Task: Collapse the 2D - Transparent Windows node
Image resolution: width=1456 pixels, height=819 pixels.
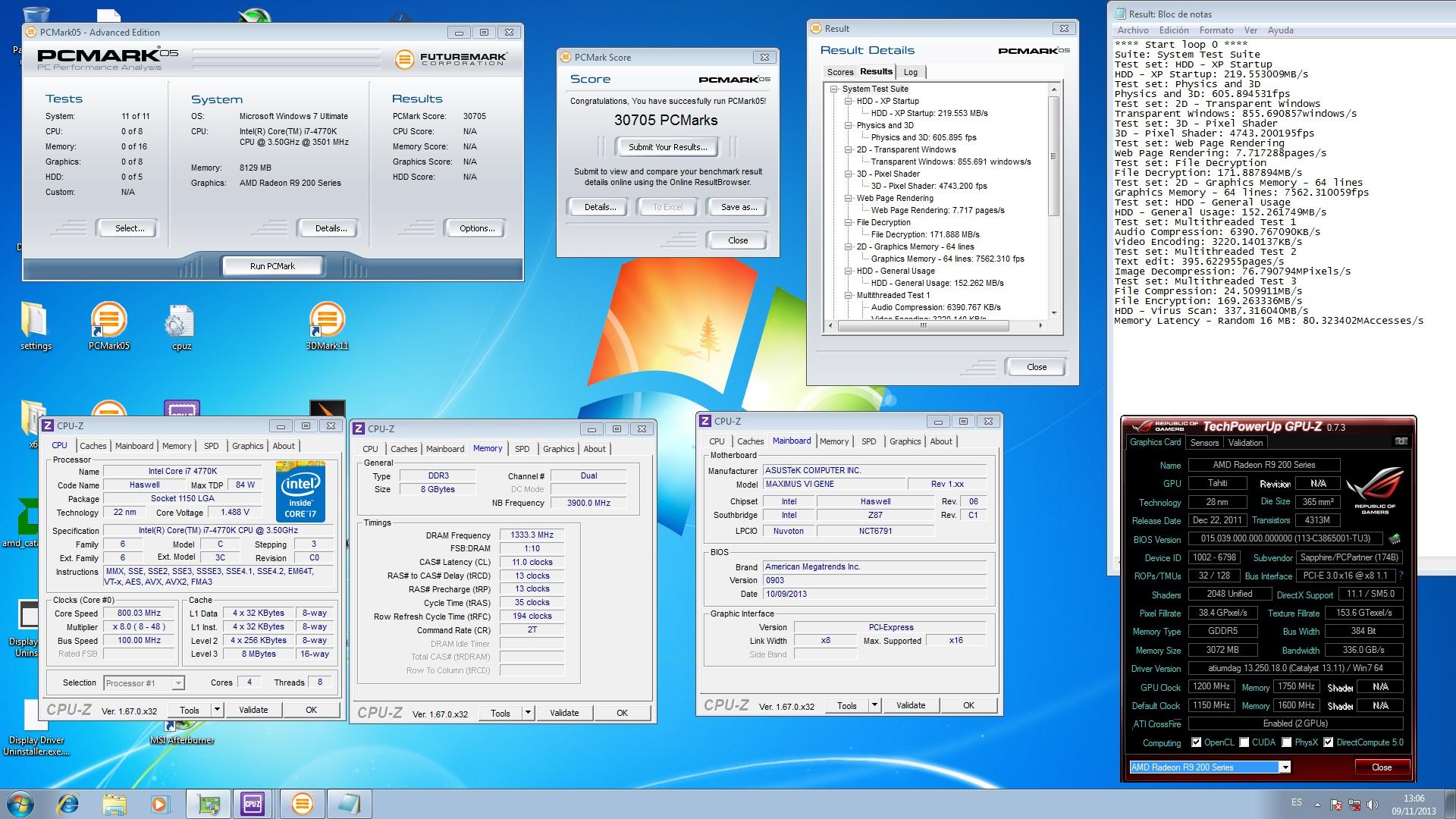Action: (849, 149)
